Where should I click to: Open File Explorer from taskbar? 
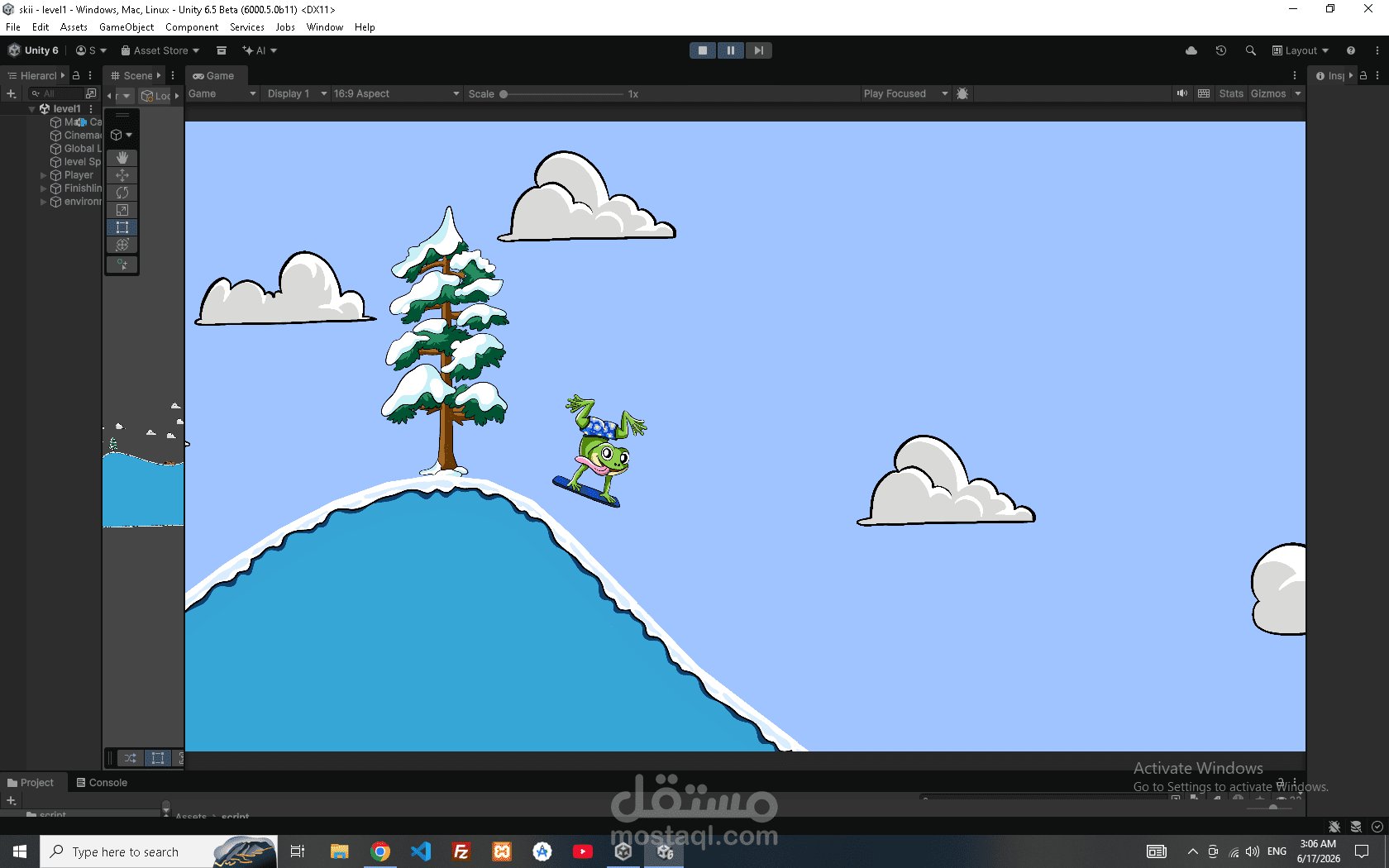[340, 851]
